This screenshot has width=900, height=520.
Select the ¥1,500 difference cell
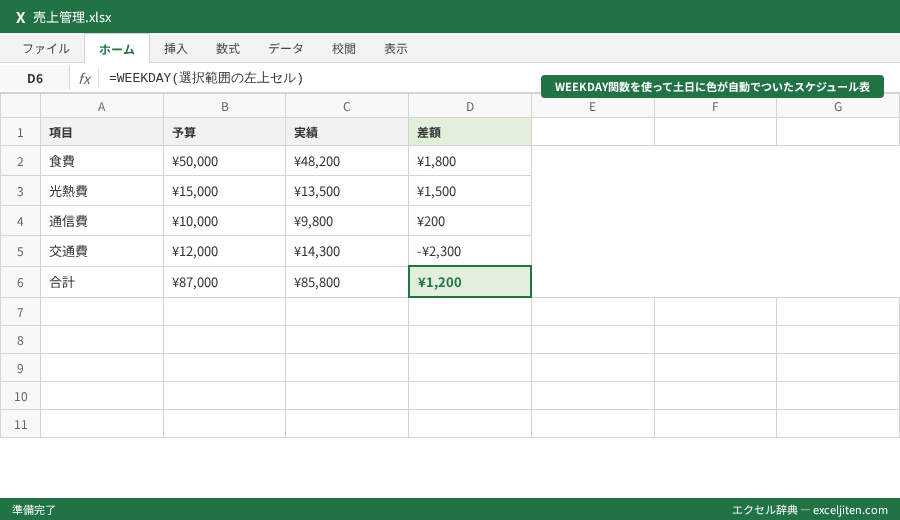pos(470,191)
